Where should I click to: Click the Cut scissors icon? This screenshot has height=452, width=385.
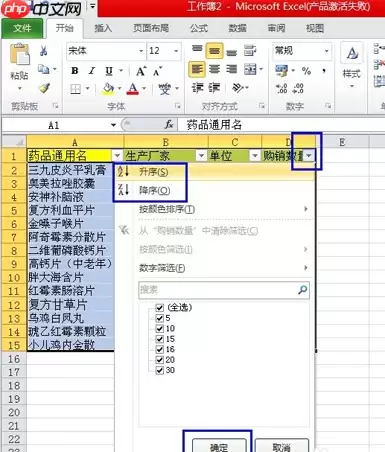click(44, 51)
